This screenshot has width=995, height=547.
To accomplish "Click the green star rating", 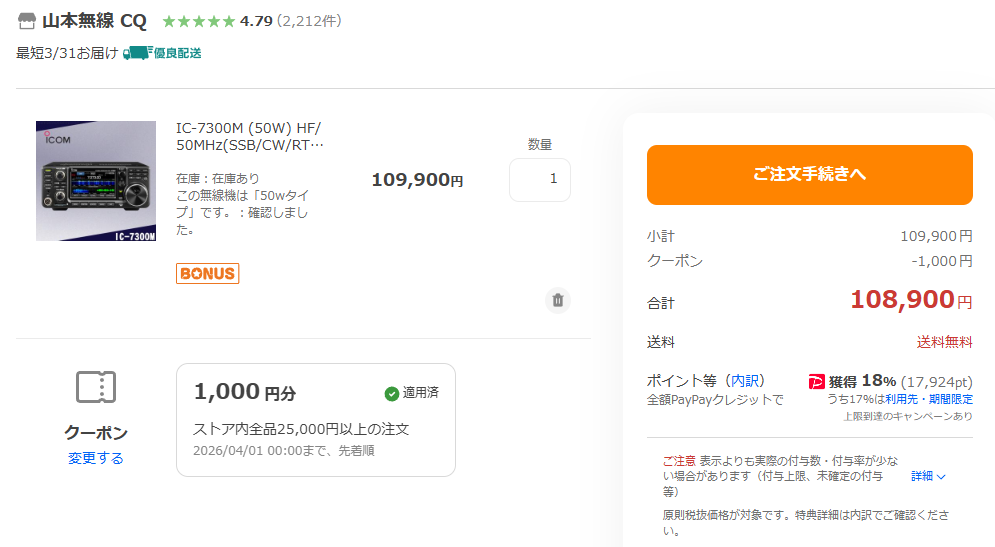I will [198, 21].
